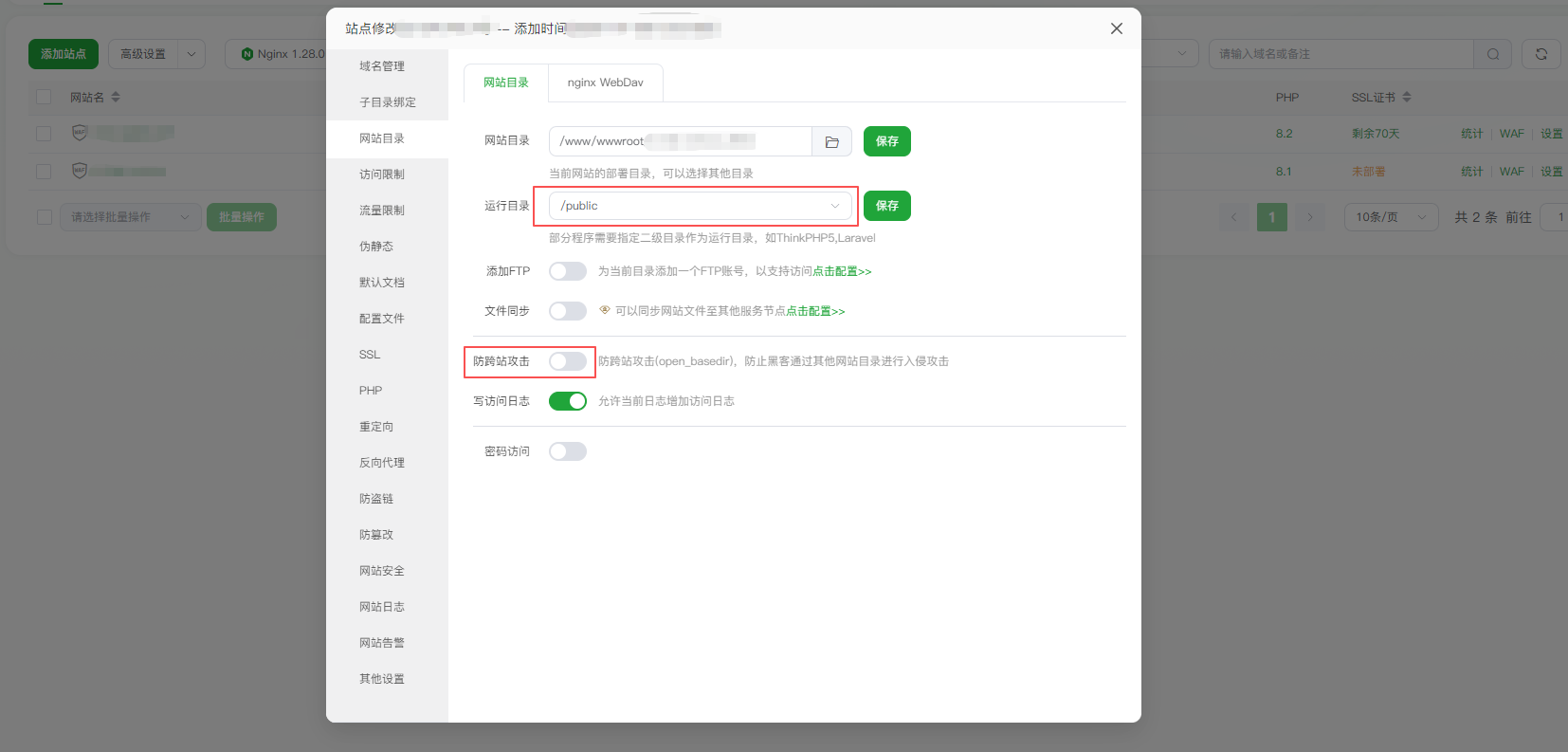
Task: Click 点击配置>> link for 文件同步
Action: 815,311
